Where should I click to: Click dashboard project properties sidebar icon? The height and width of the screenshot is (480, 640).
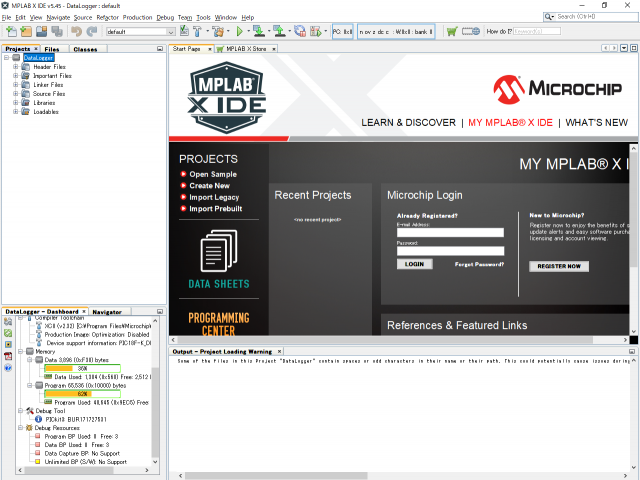[x=8, y=322]
